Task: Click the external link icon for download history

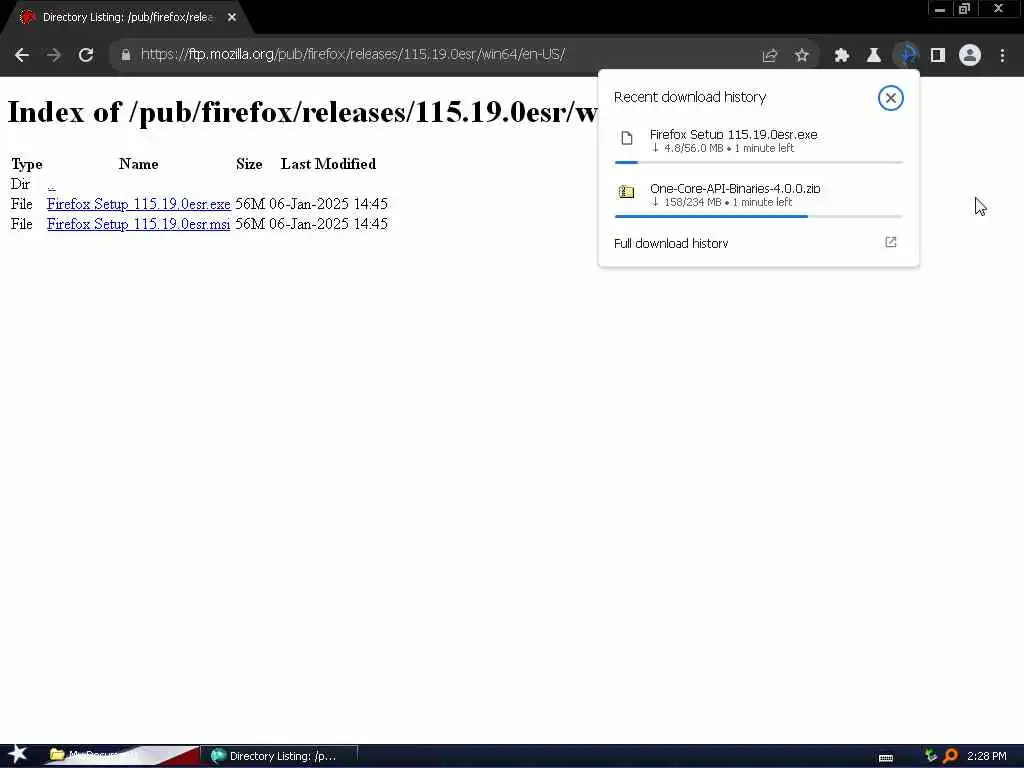Action: point(891,242)
